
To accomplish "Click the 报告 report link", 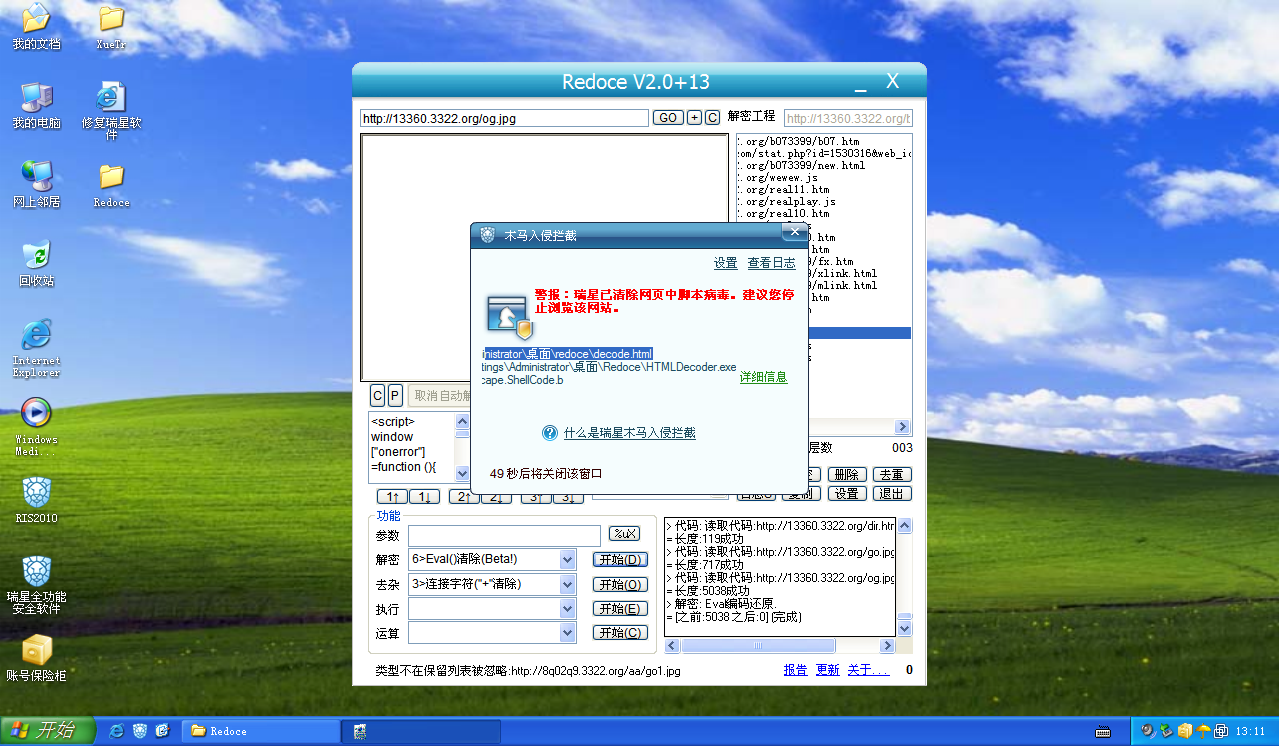I will click(x=795, y=670).
